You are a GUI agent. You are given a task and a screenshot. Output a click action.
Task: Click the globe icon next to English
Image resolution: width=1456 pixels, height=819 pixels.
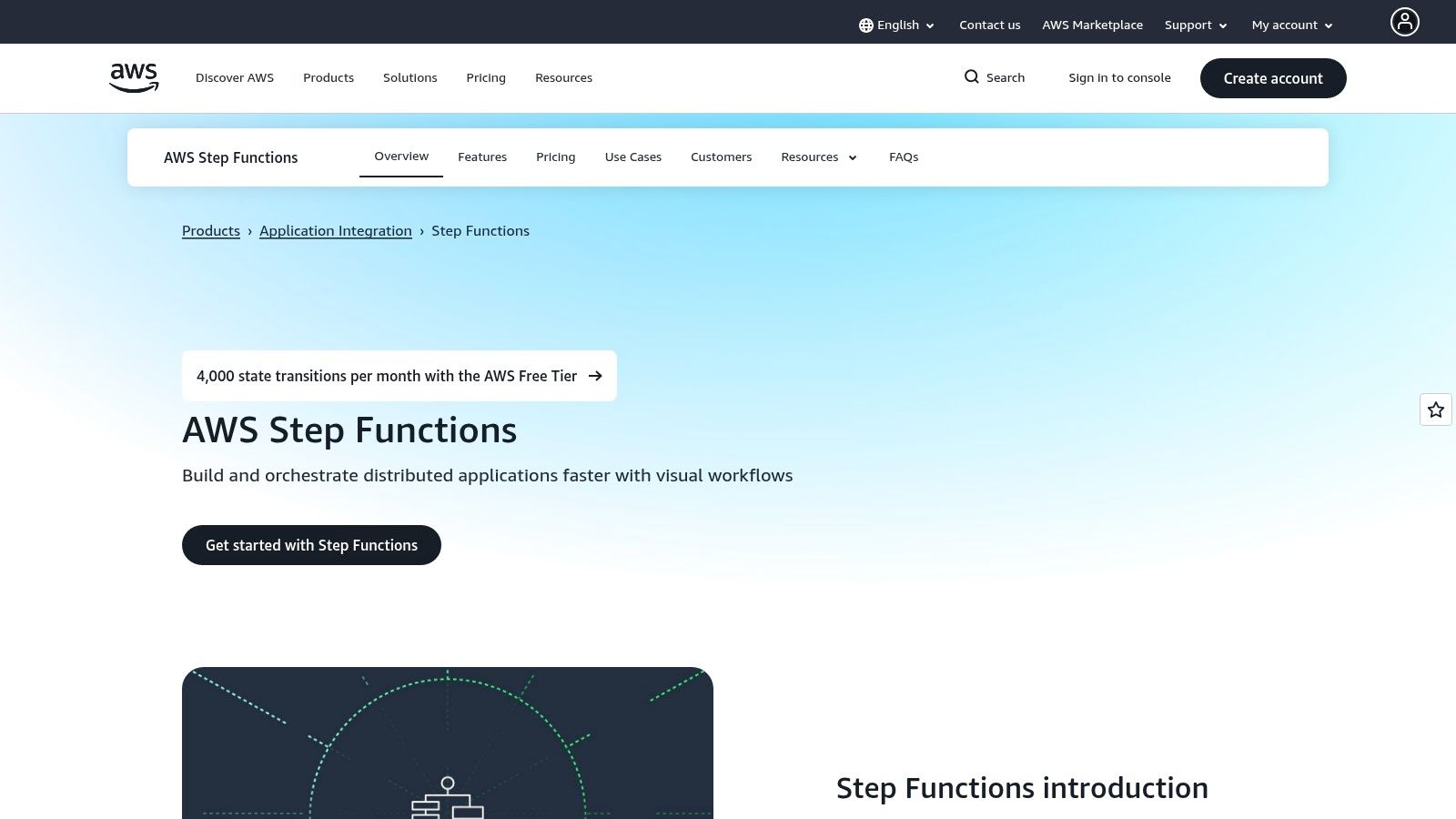864,25
